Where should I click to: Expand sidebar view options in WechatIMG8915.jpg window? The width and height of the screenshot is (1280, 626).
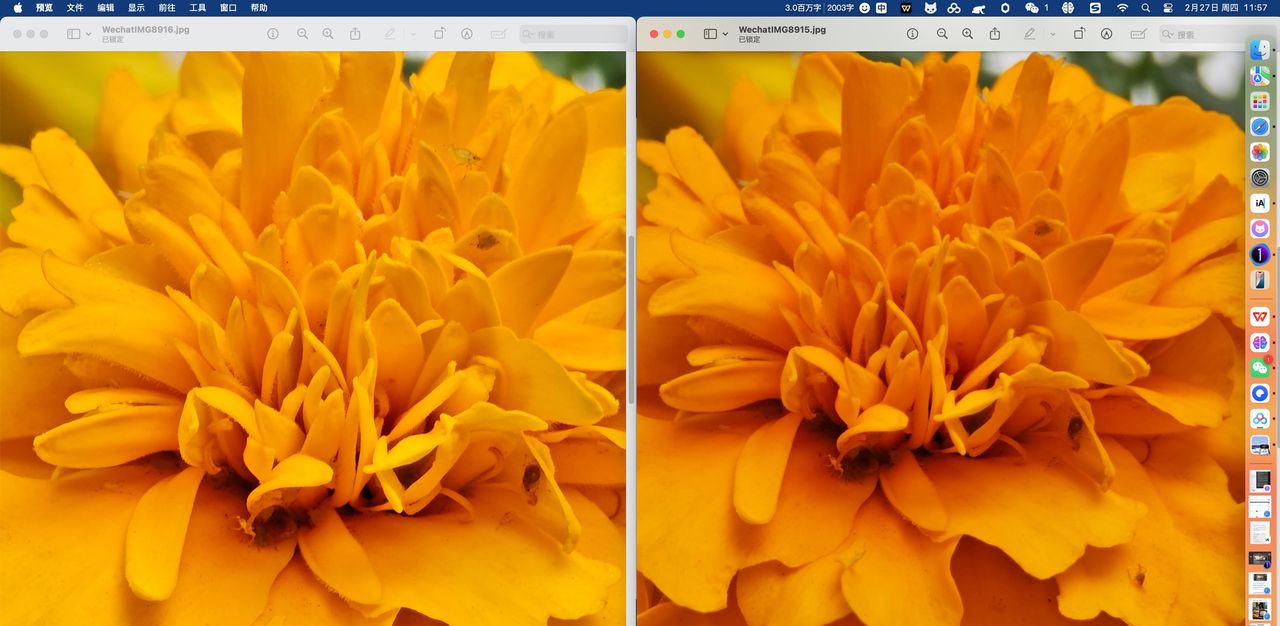point(726,34)
